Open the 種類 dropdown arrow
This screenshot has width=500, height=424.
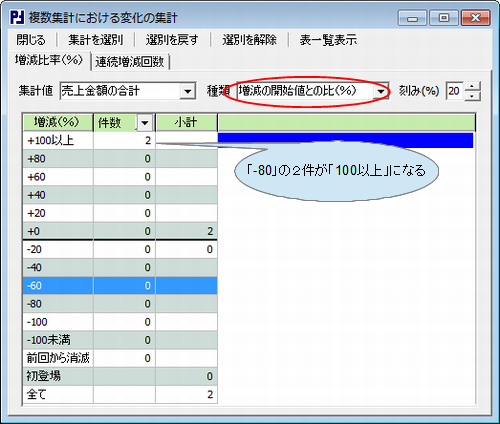tap(381, 91)
